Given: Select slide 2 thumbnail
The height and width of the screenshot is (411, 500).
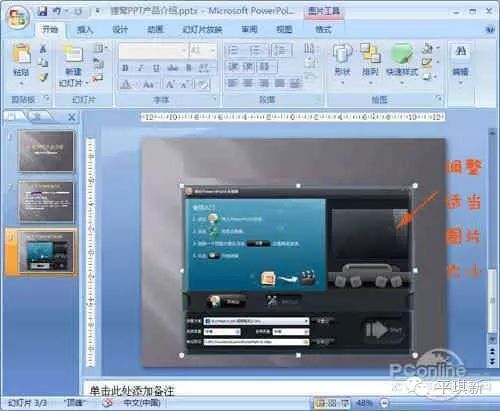Looking at the screenshot, I should (x=46, y=202).
